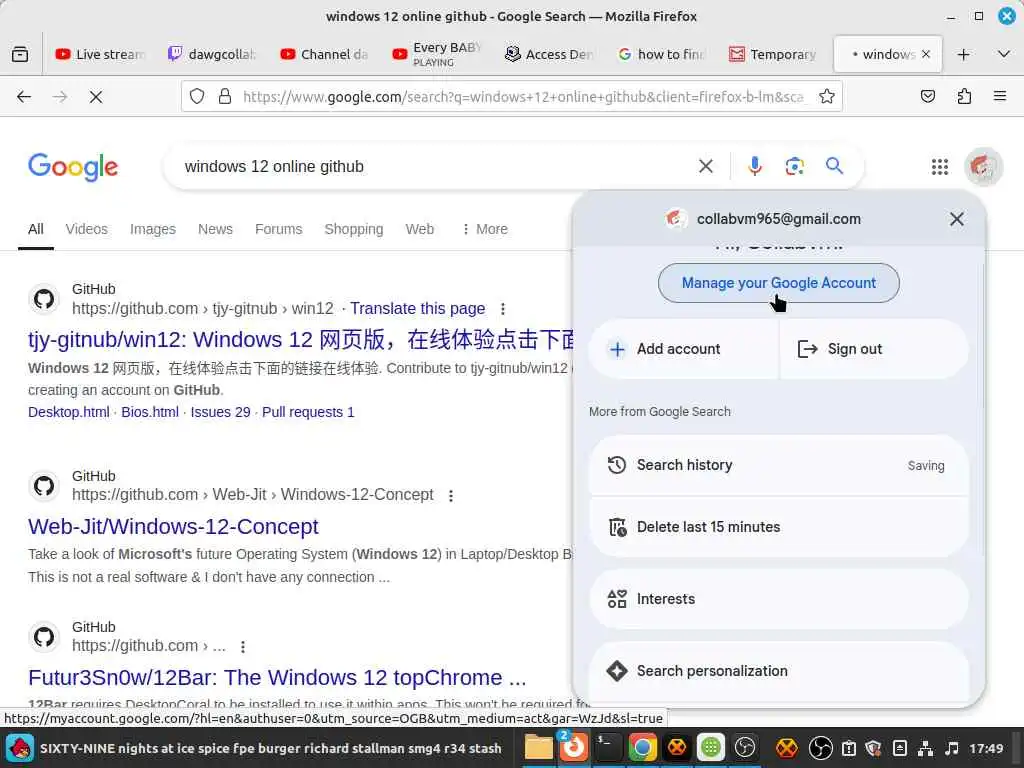This screenshot has height=768, width=1024.
Task: Open the terminal from the taskbar
Action: coord(607,748)
